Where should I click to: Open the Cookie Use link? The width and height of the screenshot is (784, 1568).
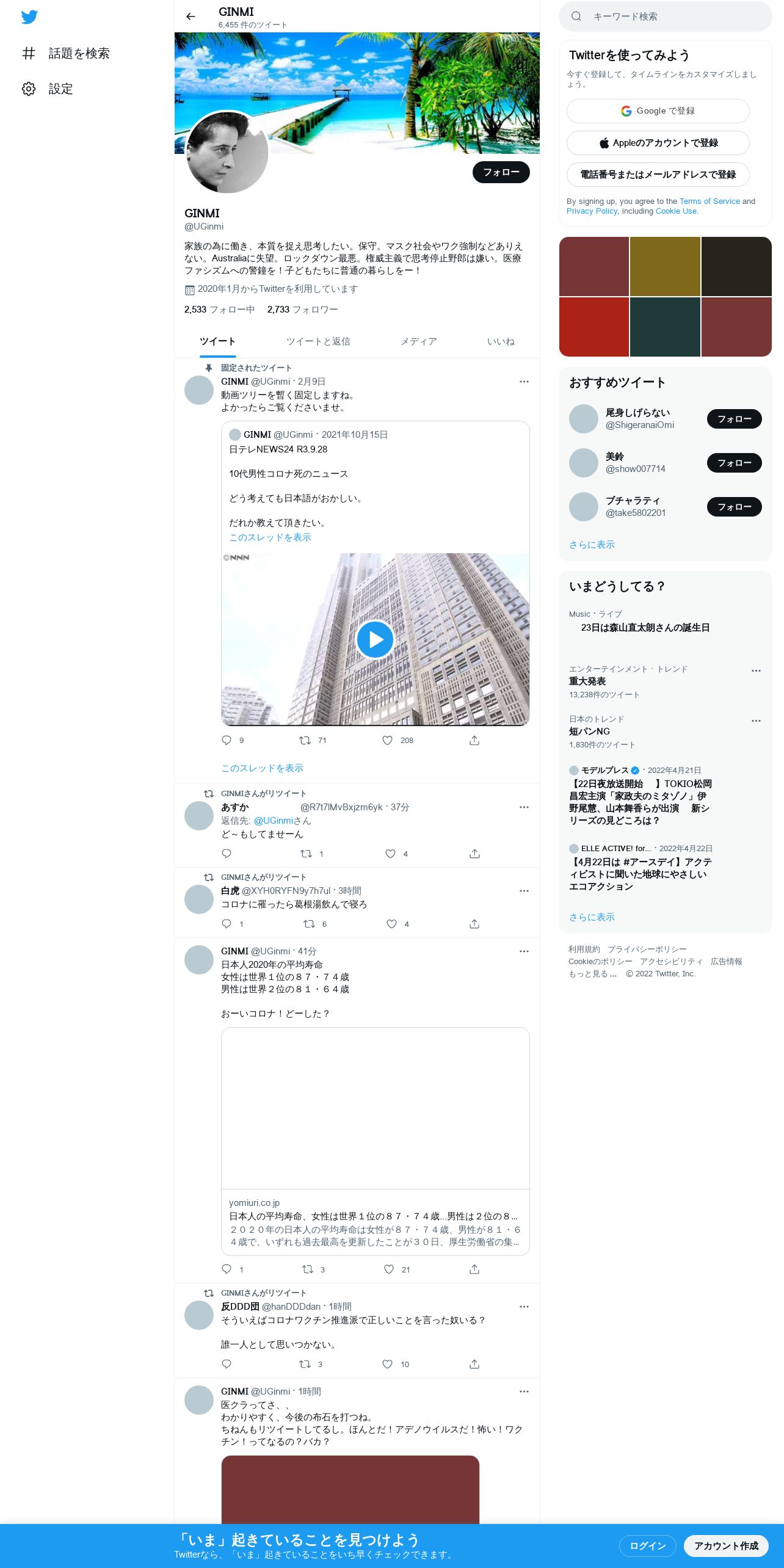point(676,211)
